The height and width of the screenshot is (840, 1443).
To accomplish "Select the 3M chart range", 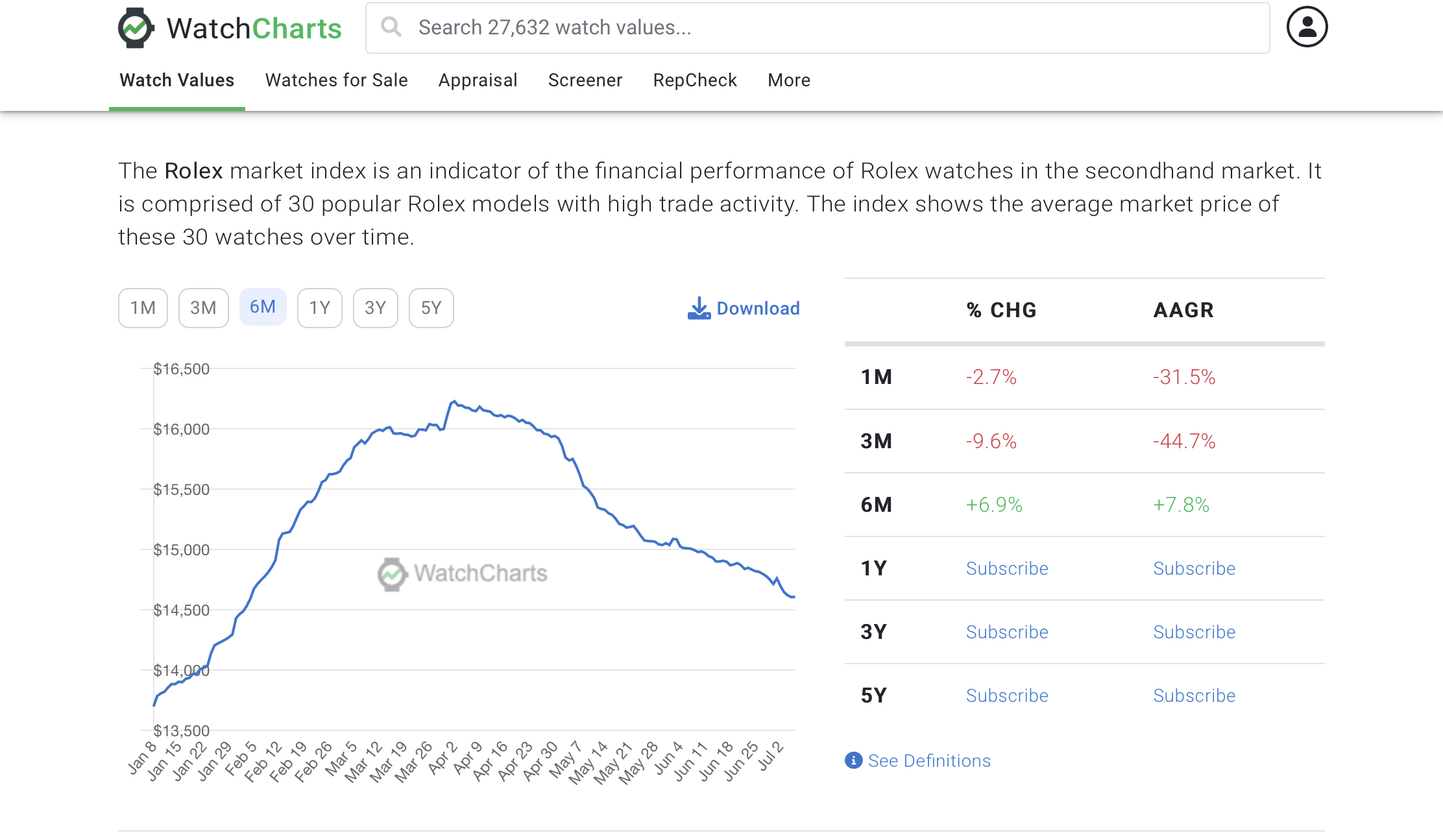I will [203, 308].
